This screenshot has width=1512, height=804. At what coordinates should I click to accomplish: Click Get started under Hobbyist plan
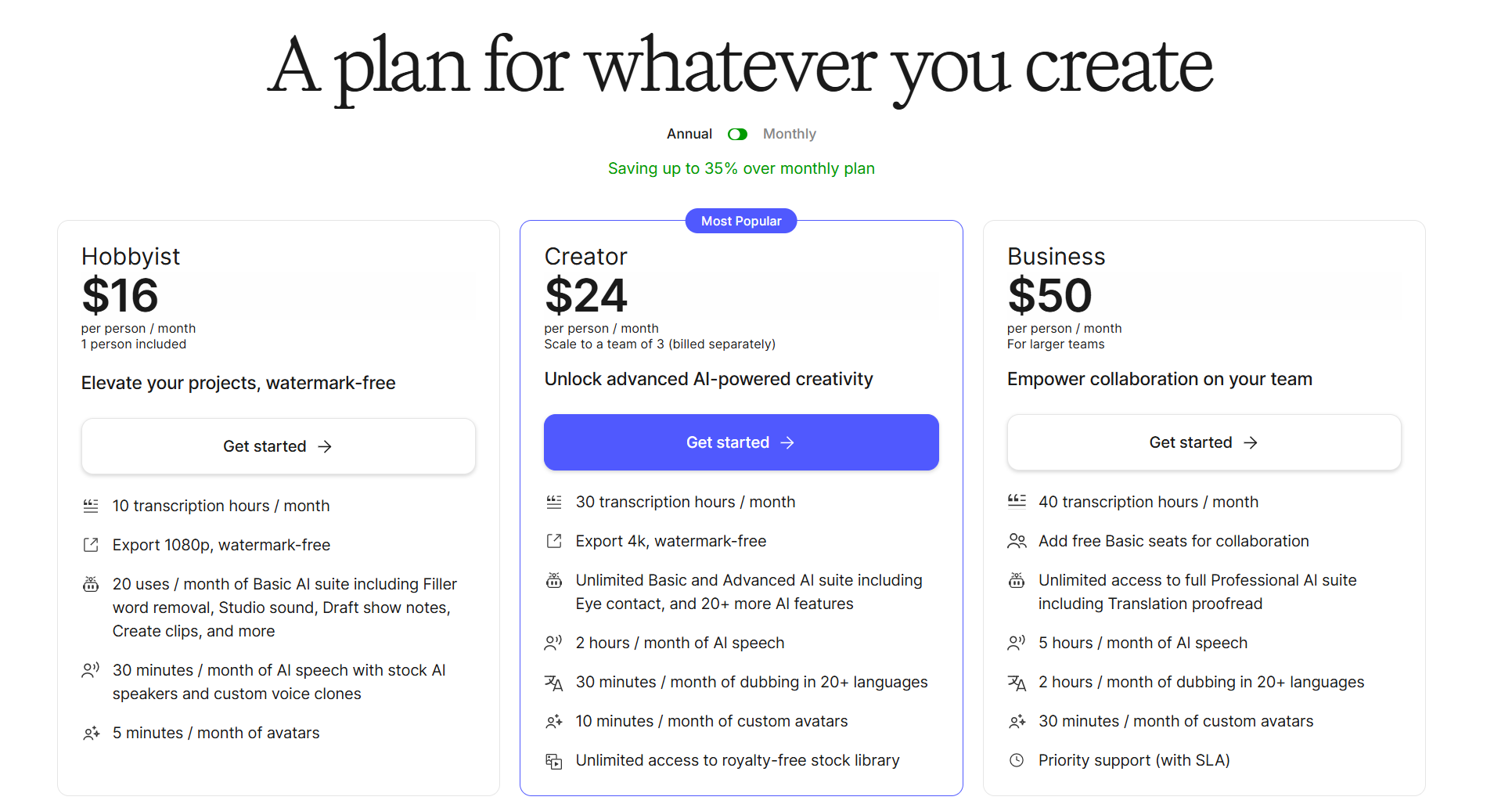(279, 446)
